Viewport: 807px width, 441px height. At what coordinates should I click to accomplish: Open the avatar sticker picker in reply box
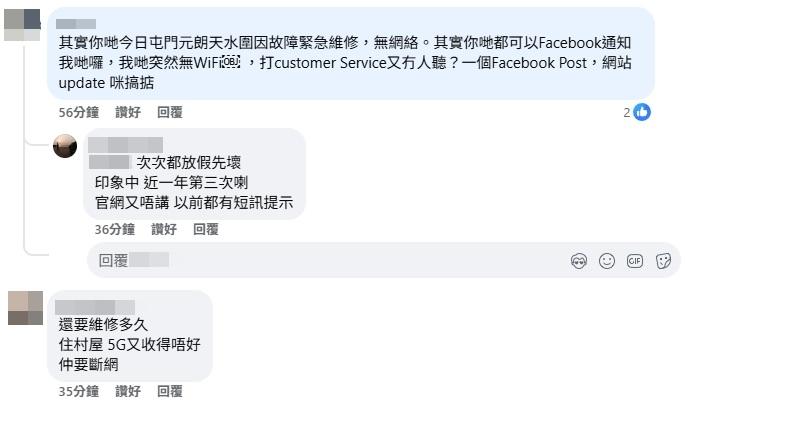[x=579, y=261]
